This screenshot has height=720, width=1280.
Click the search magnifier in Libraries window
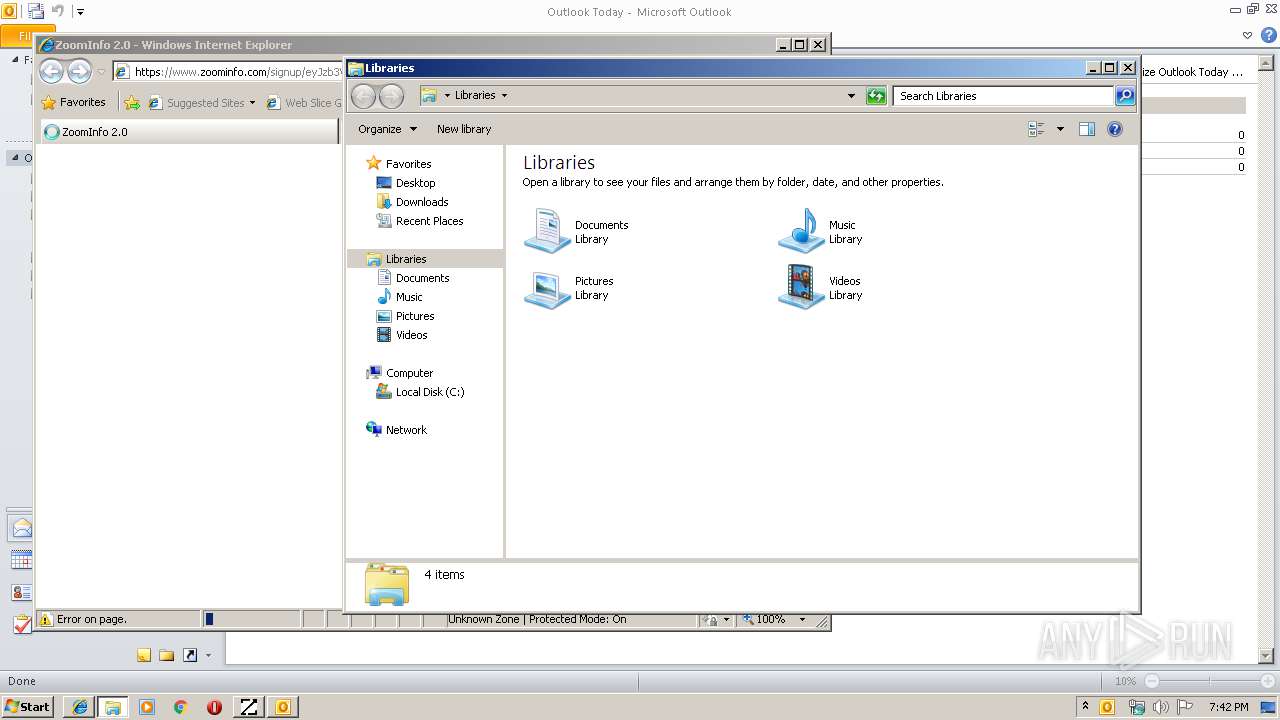[1125, 96]
